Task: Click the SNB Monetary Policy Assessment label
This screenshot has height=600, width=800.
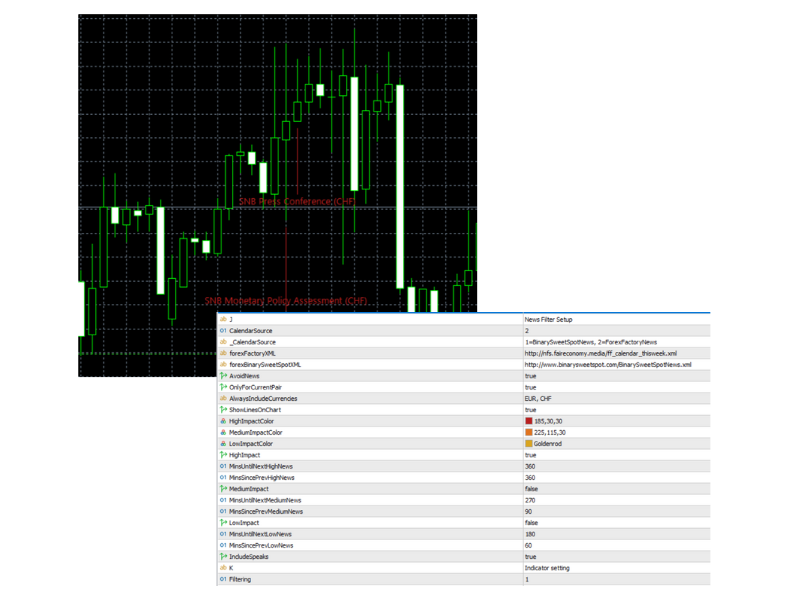Action: (286, 301)
